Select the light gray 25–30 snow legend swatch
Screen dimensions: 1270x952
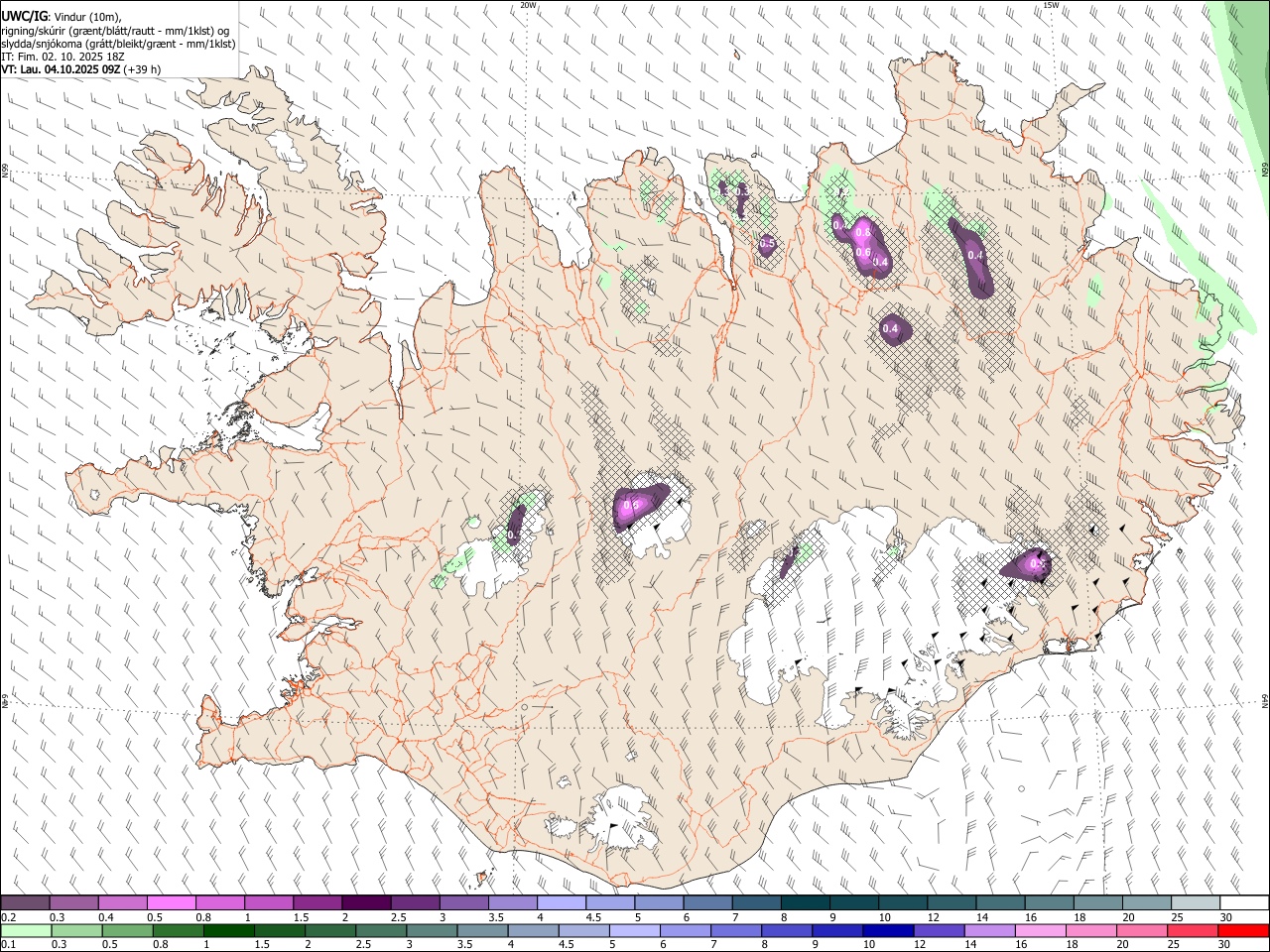(1196, 902)
